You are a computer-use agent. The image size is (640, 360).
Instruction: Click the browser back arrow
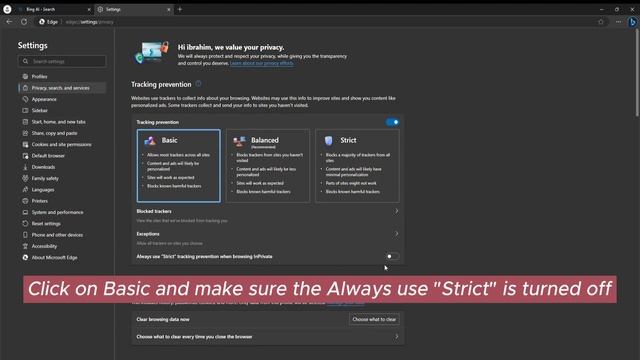pos(9,22)
